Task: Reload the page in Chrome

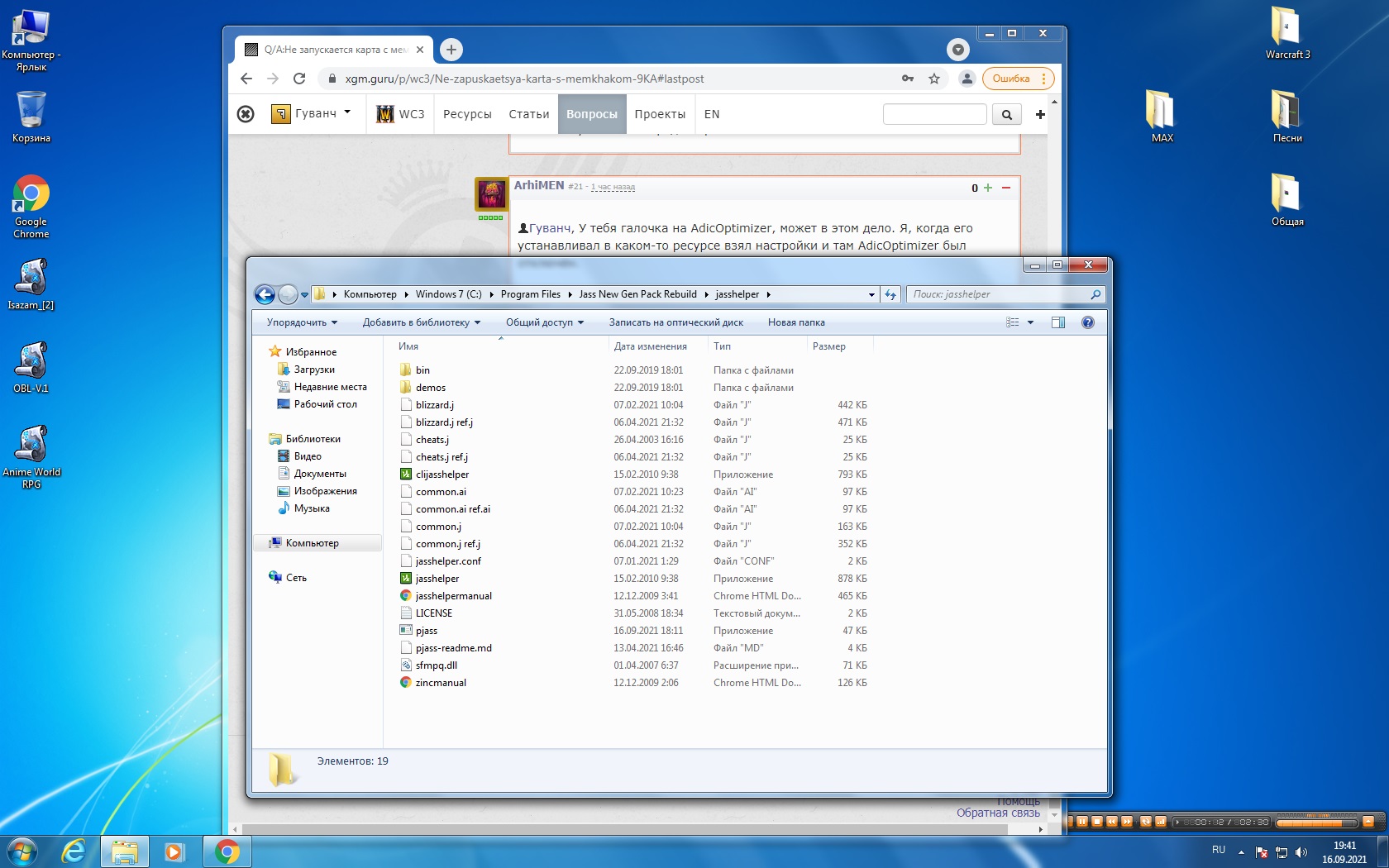Action: 299,79
